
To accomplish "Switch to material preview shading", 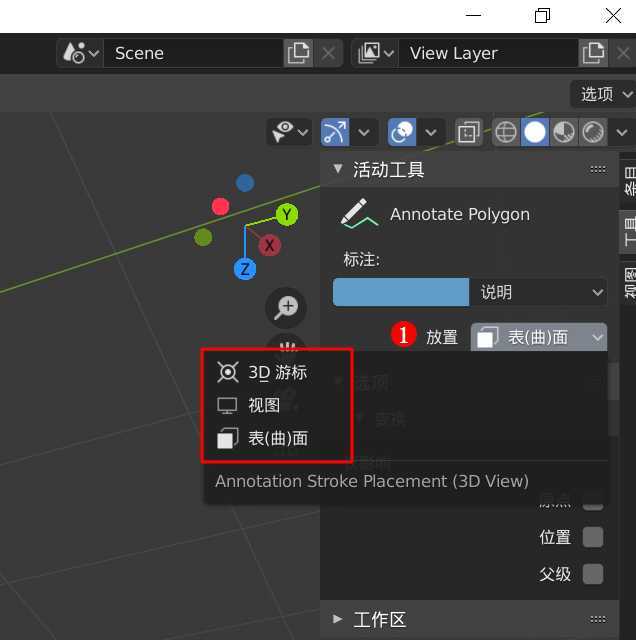I will pos(564,132).
